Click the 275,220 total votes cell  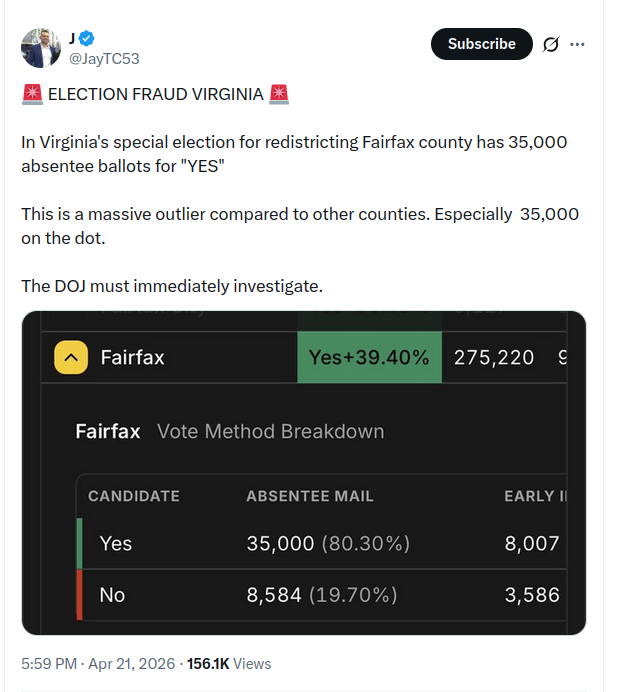[494, 357]
